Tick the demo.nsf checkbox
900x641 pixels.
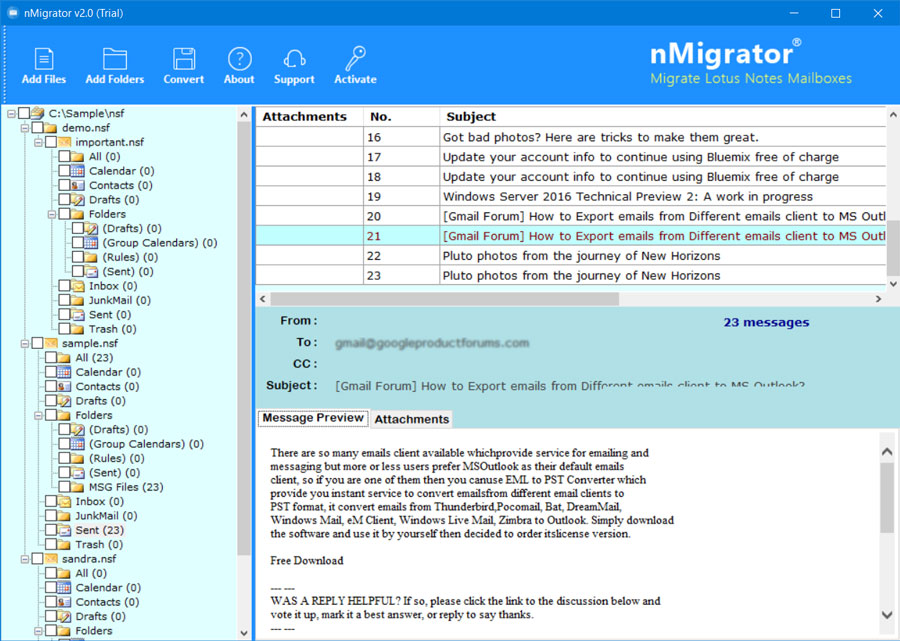(x=37, y=127)
